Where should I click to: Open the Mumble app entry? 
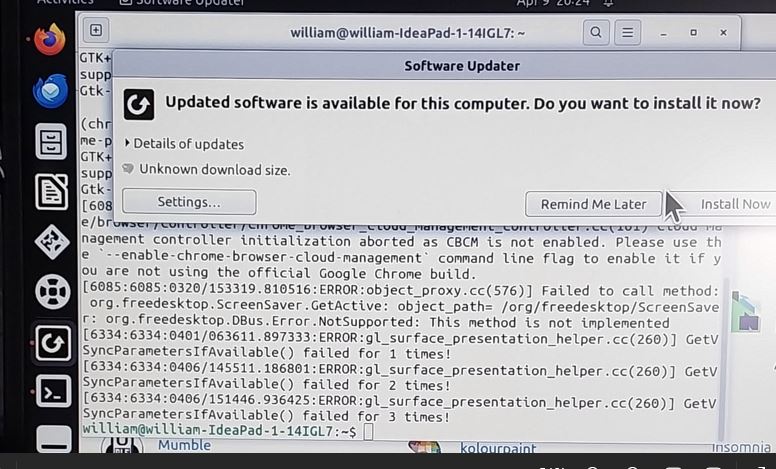coord(184,445)
